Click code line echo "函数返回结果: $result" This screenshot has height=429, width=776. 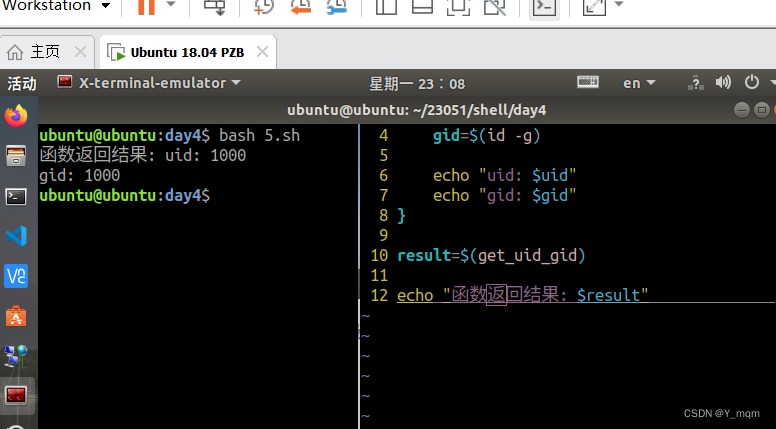[523, 295]
